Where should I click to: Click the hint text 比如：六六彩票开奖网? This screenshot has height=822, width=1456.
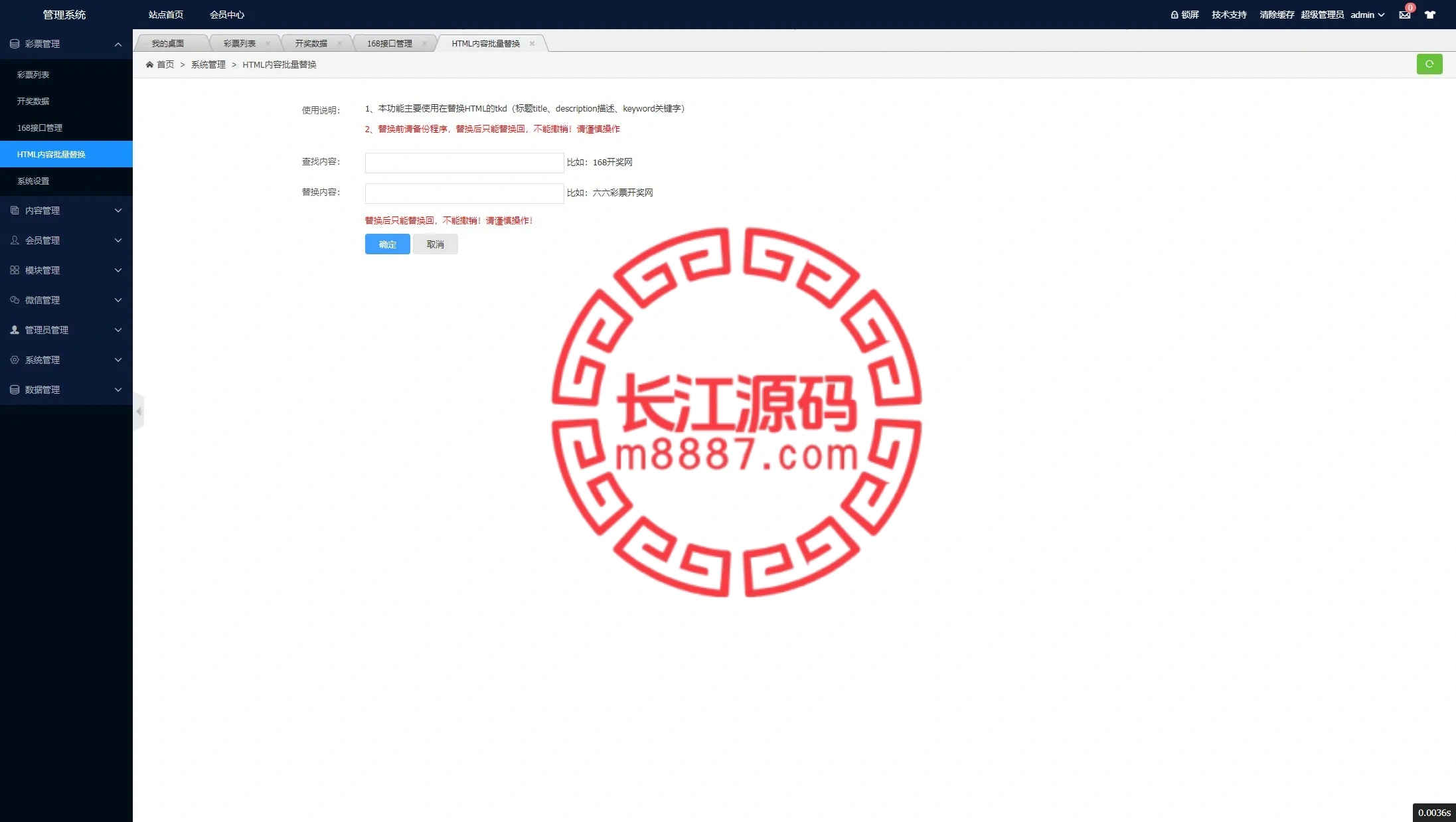pos(609,193)
